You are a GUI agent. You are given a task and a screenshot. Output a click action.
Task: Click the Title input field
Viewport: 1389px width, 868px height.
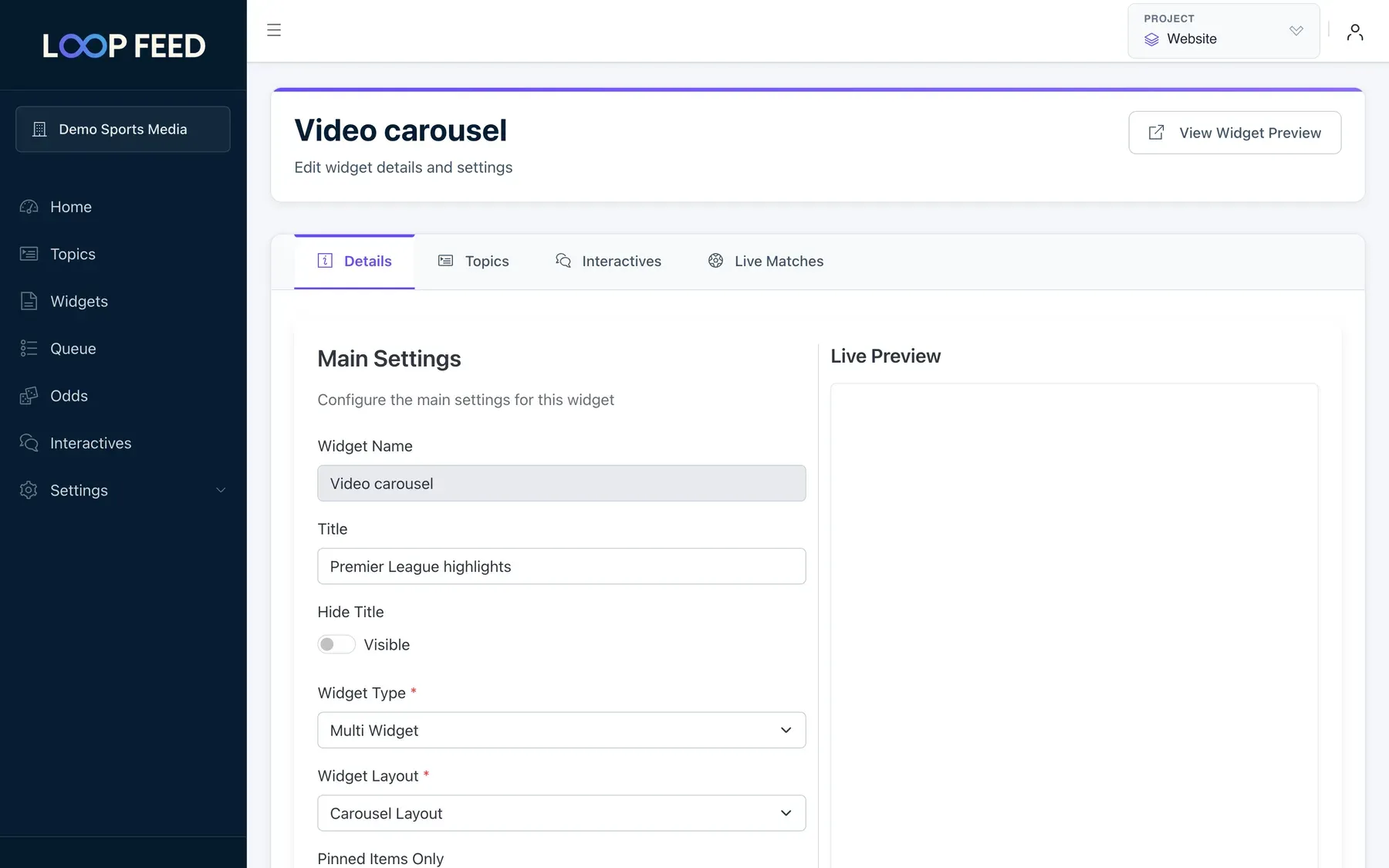tap(562, 566)
